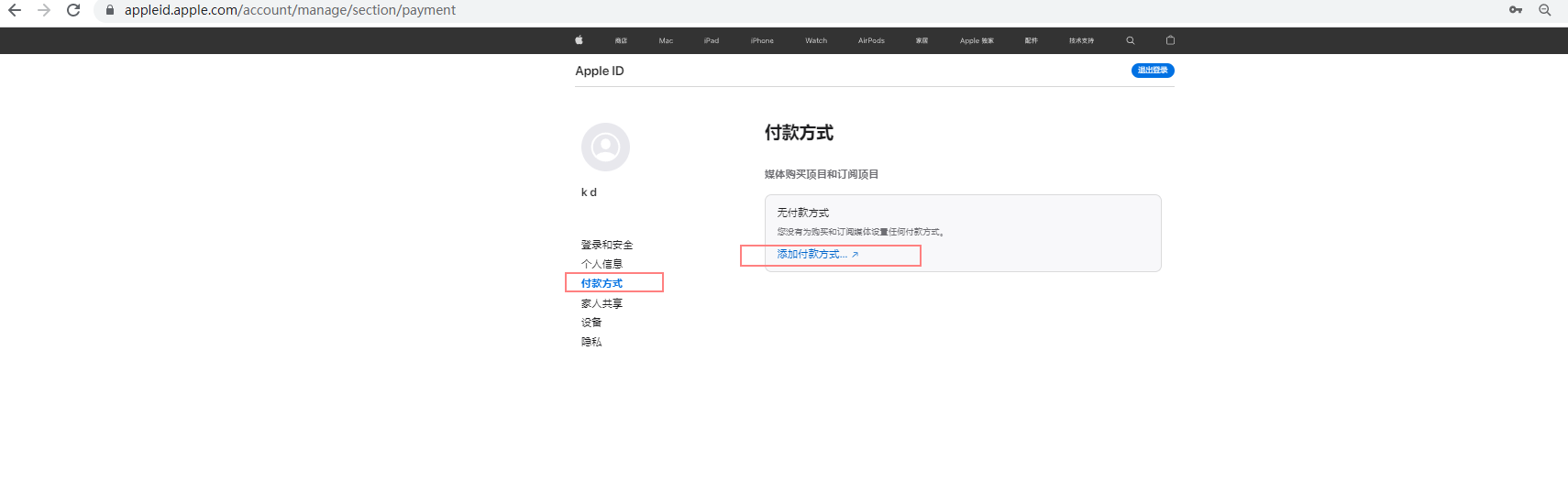Select 隐私 in the sidebar
Viewport: 1568px width, 493px height.
click(591, 342)
